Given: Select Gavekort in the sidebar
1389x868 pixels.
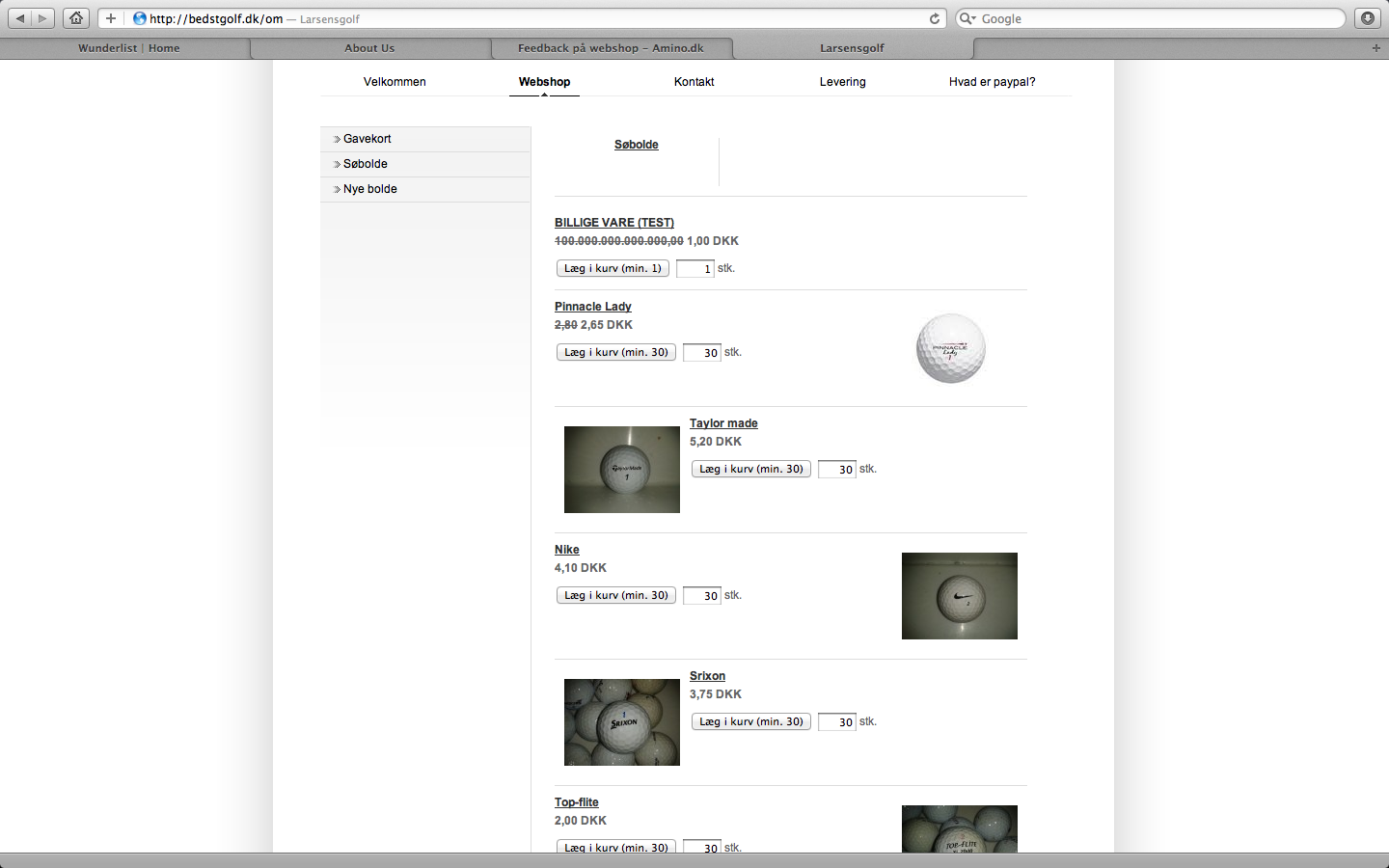Looking at the screenshot, I should click(x=425, y=139).
